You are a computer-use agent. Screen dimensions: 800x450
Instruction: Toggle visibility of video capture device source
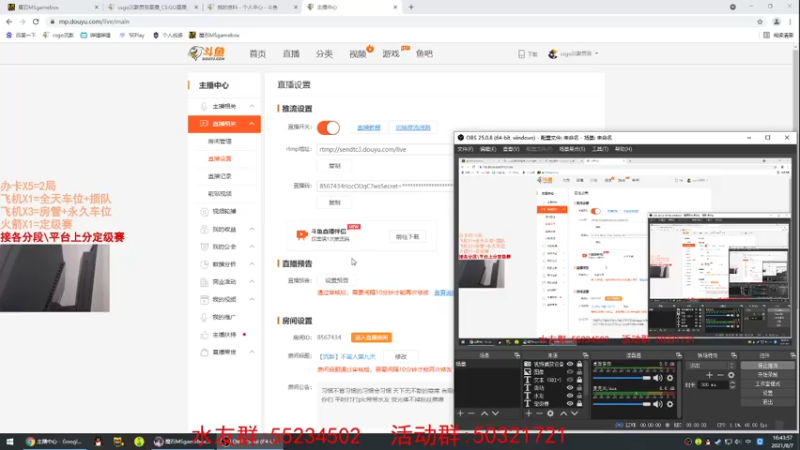[x=570, y=364]
